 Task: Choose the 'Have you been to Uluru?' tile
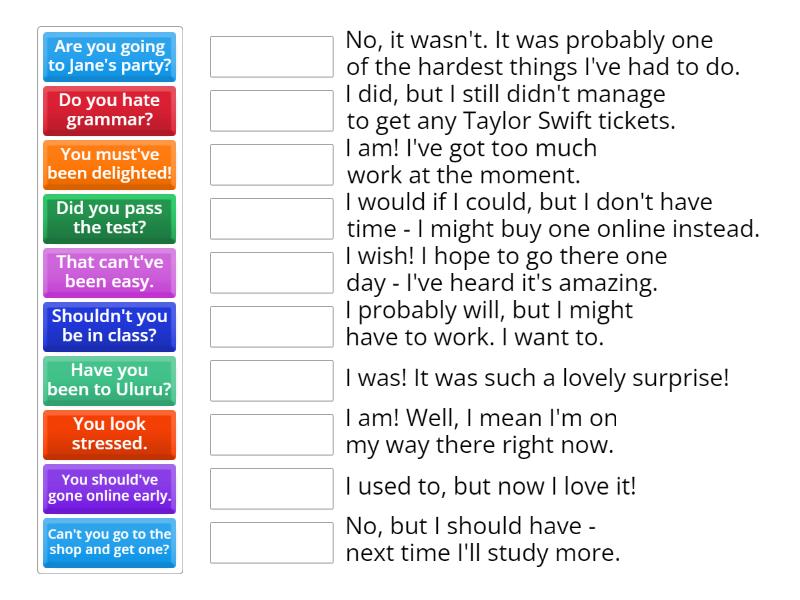coord(110,381)
